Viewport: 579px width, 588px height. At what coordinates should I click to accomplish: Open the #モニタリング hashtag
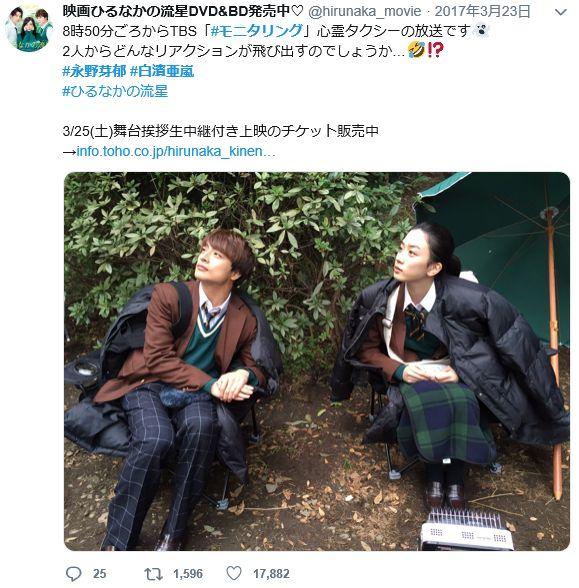pyautogui.click(x=257, y=31)
